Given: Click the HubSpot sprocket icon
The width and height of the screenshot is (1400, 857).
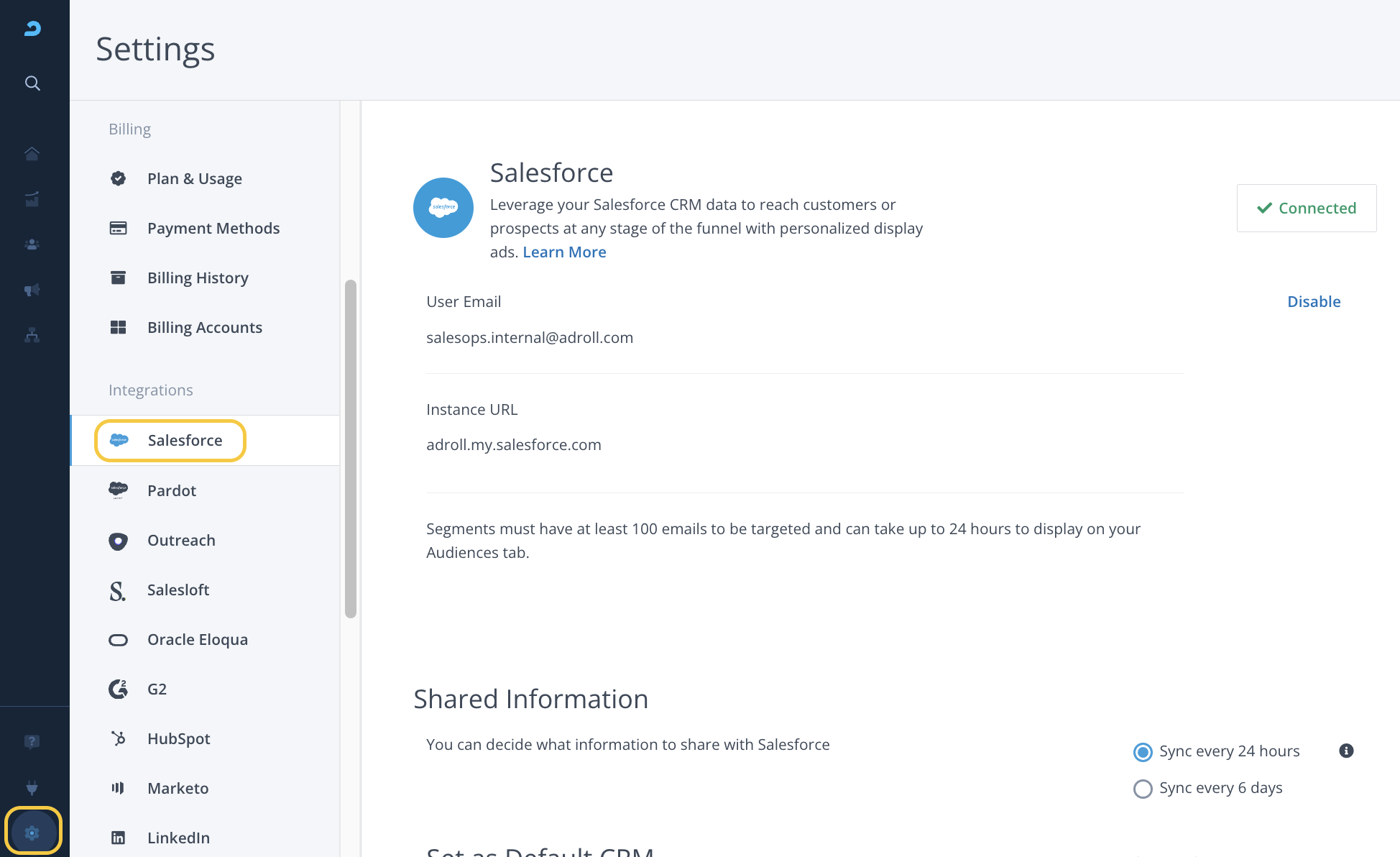Looking at the screenshot, I should 118,739.
